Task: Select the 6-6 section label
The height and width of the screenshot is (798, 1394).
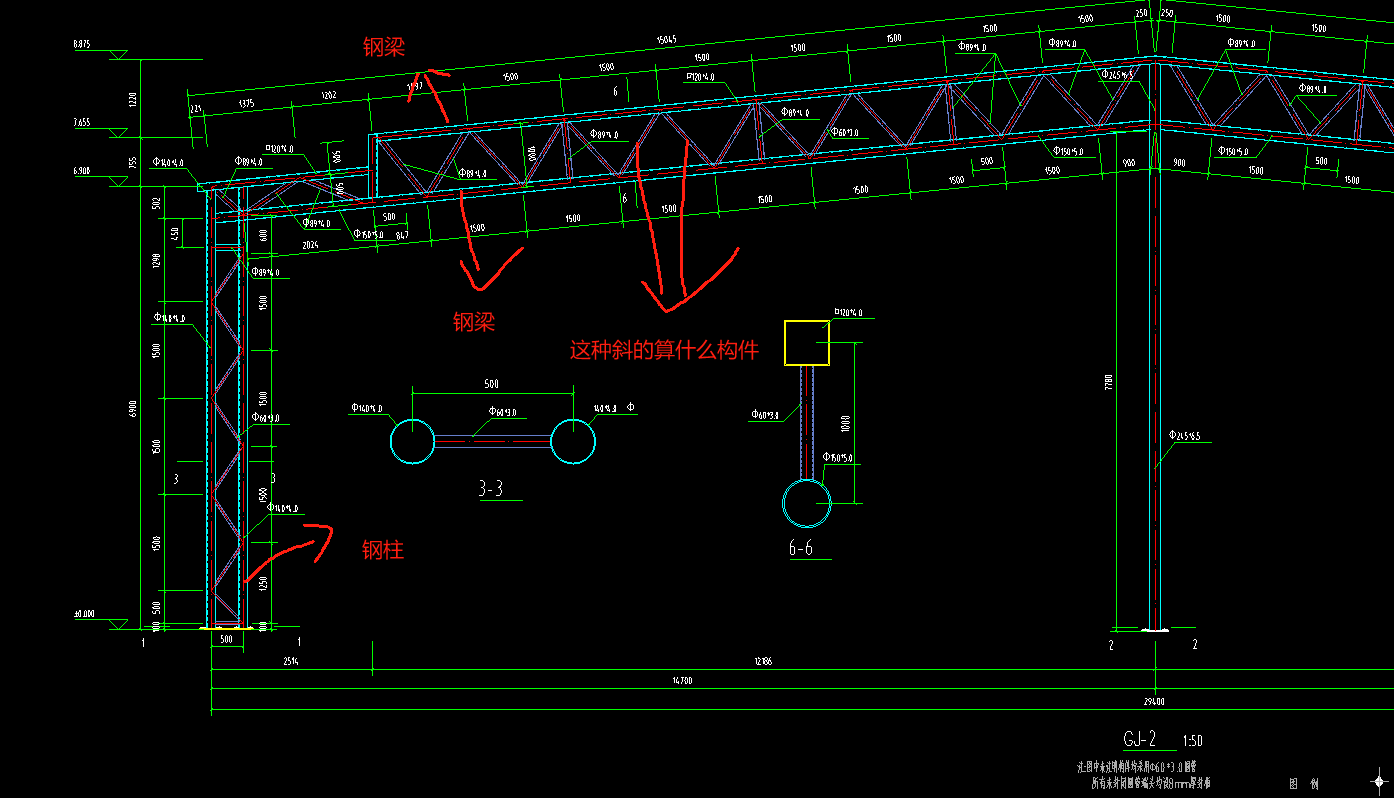Action: (801, 548)
